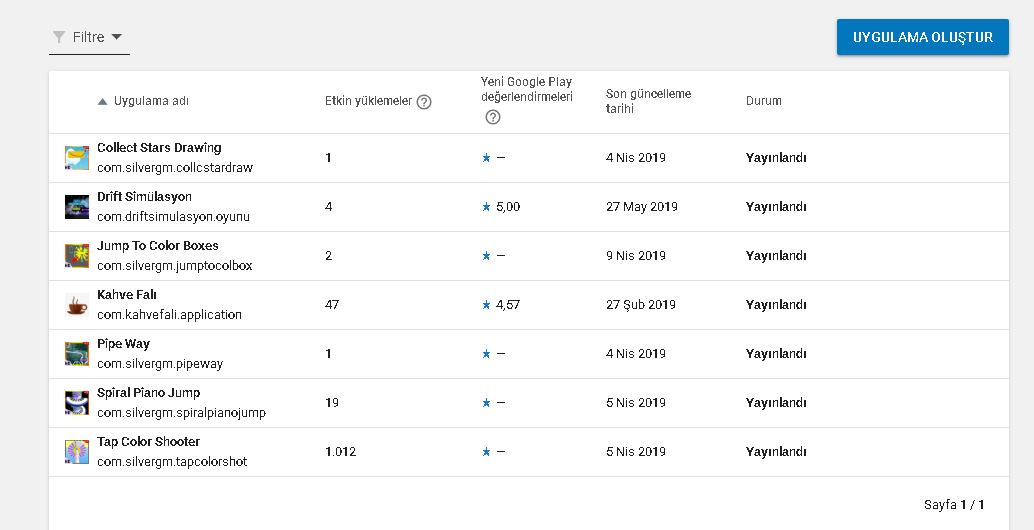This screenshot has height=530, width=1034.
Task: Click package name com.driftsimulasyon.oyunu
Action: [173, 216]
